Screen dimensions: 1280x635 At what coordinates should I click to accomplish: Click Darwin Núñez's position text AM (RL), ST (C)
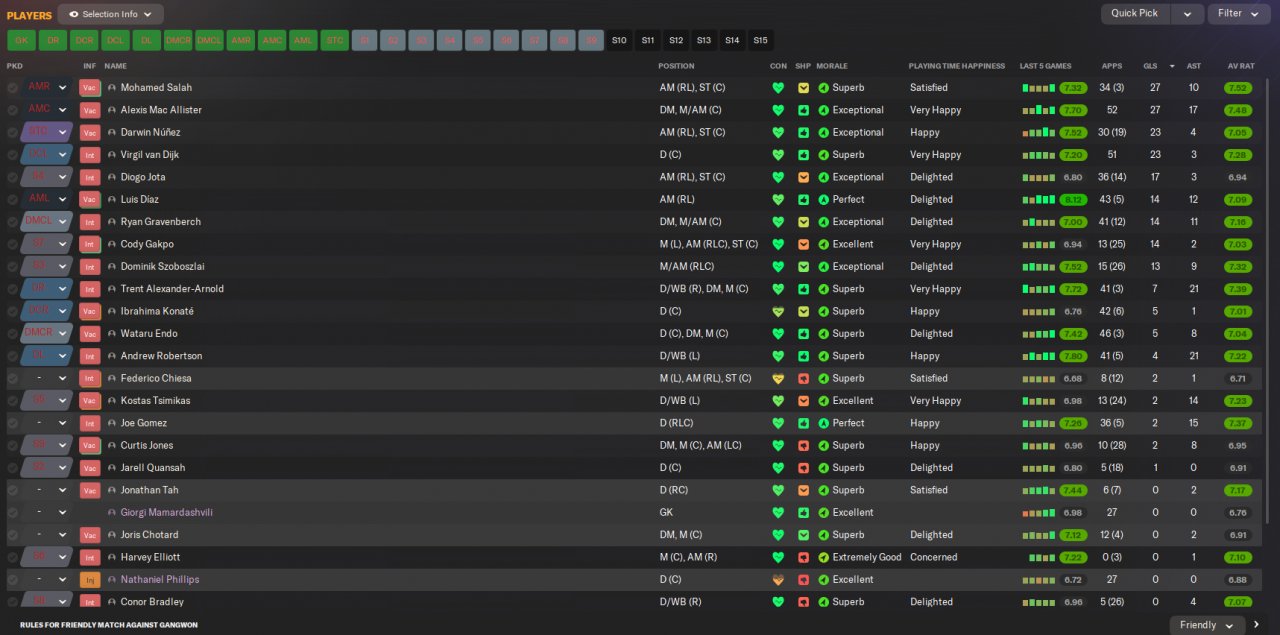point(692,133)
